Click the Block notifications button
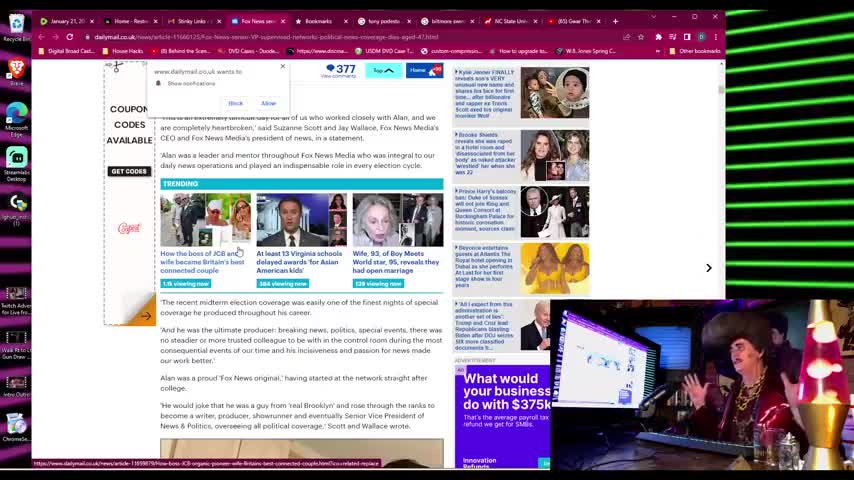This screenshot has width=854, height=480. tap(235, 103)
